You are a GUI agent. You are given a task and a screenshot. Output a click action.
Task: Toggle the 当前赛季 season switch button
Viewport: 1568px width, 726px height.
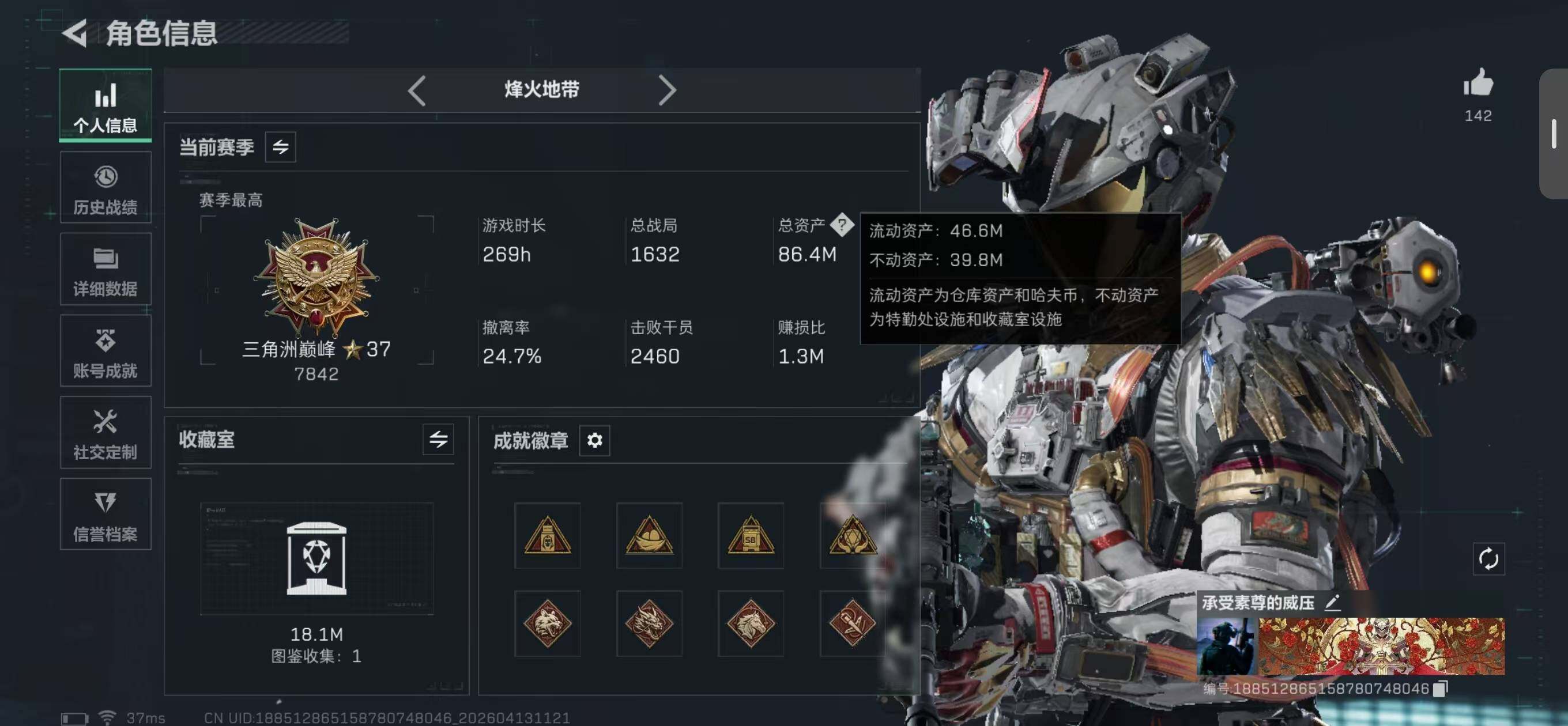[281, 147]
